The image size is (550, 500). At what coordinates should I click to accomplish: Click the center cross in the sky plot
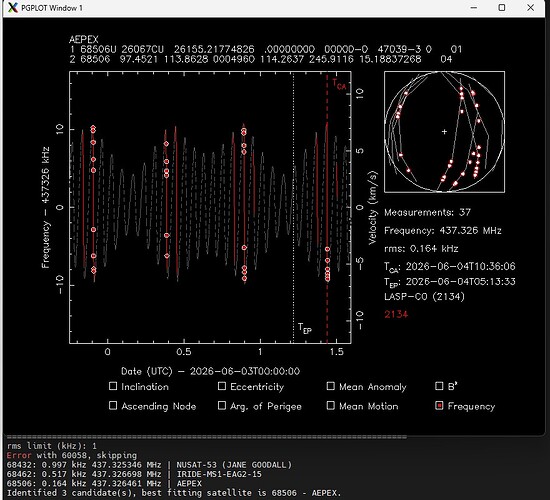pyautogui.click(x=444, y=132)
